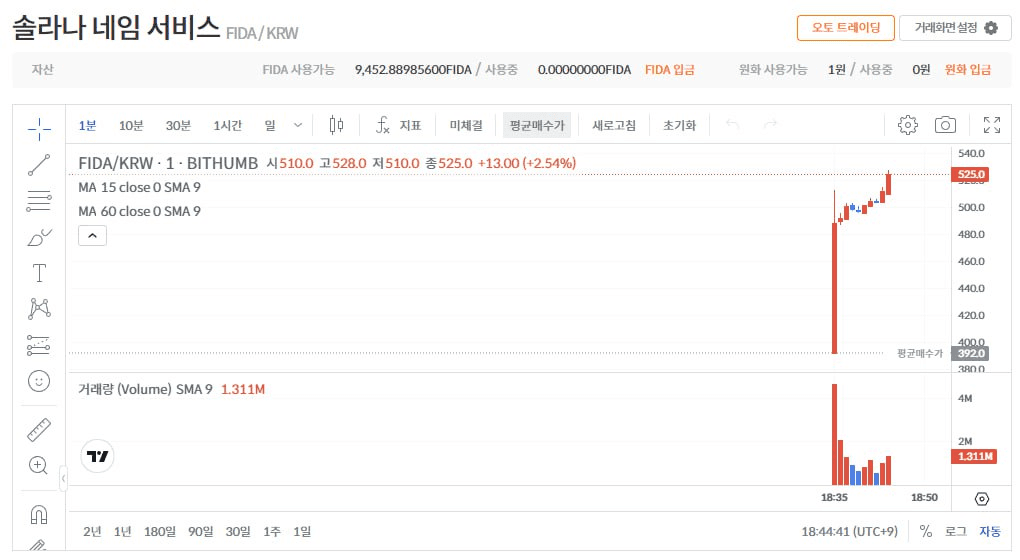Select the ruler measure tool

[x=39, y=430]
